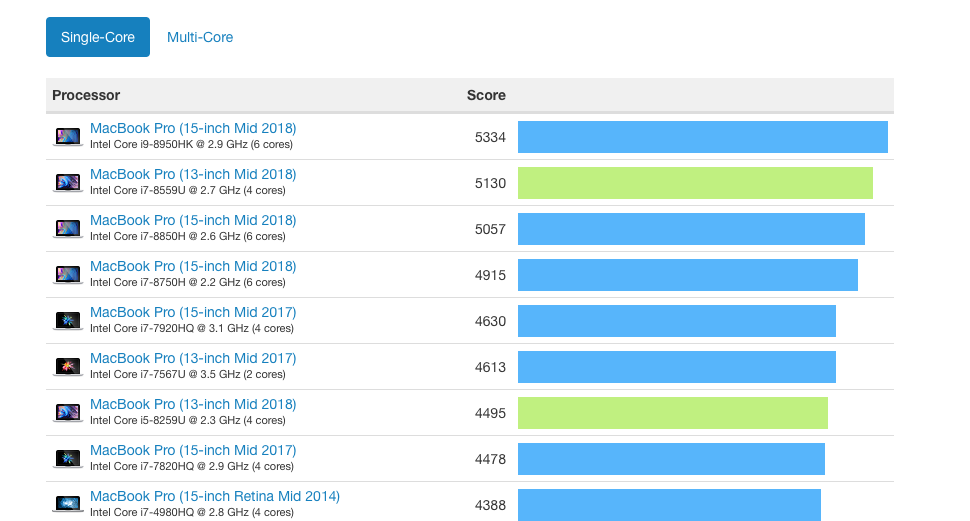The image size is (970, 521).
Task: Click laptop icon beside i7-8850H entry
Action: point(68,229)
